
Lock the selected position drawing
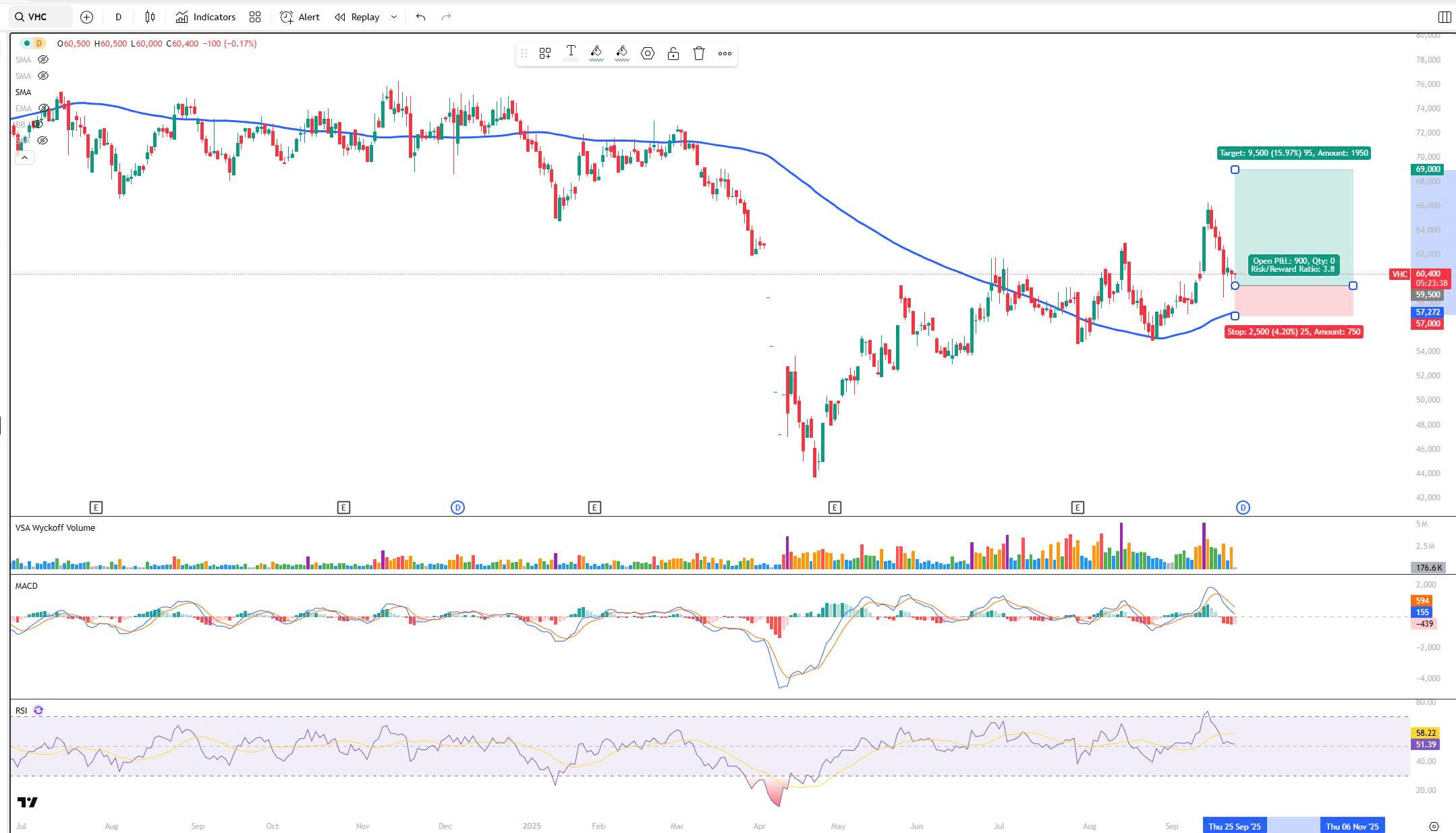click(x=673, y=53)
